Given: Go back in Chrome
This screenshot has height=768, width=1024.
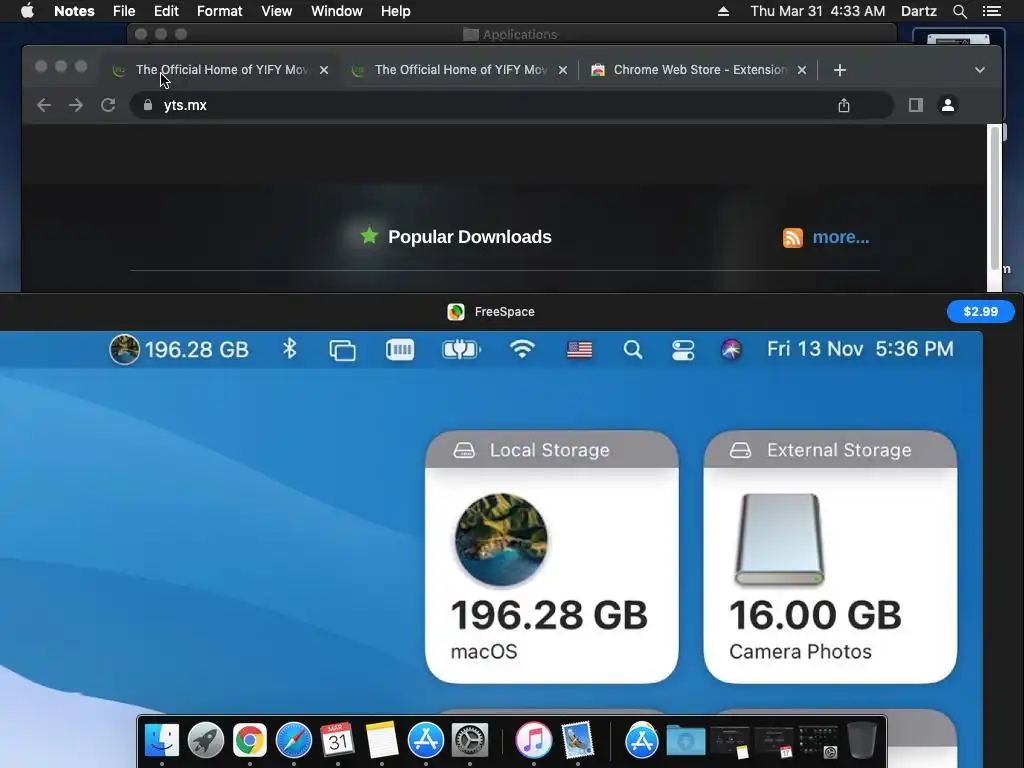Looking at the screenshot, I should (44, 105).
